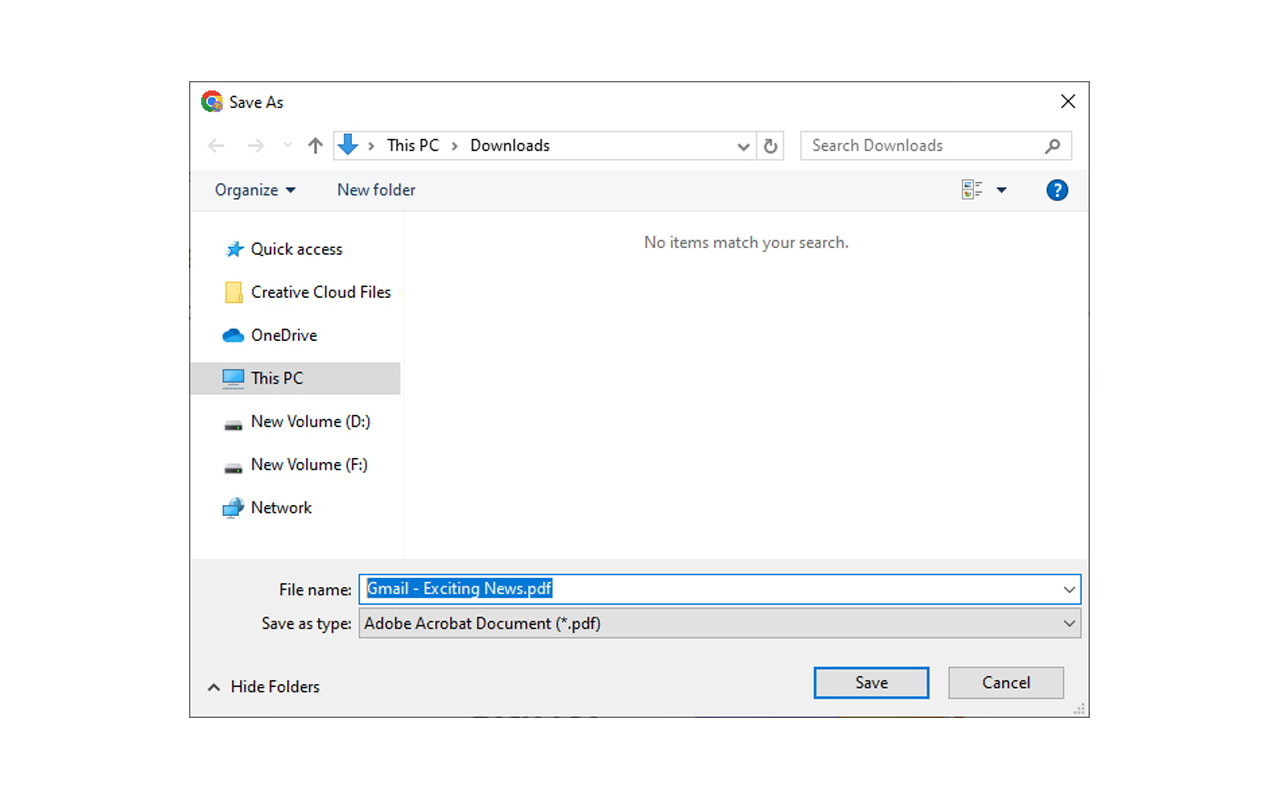Navigate up one folder level
The height and width of the screenshot is (800, 1280).
(315, 145)
